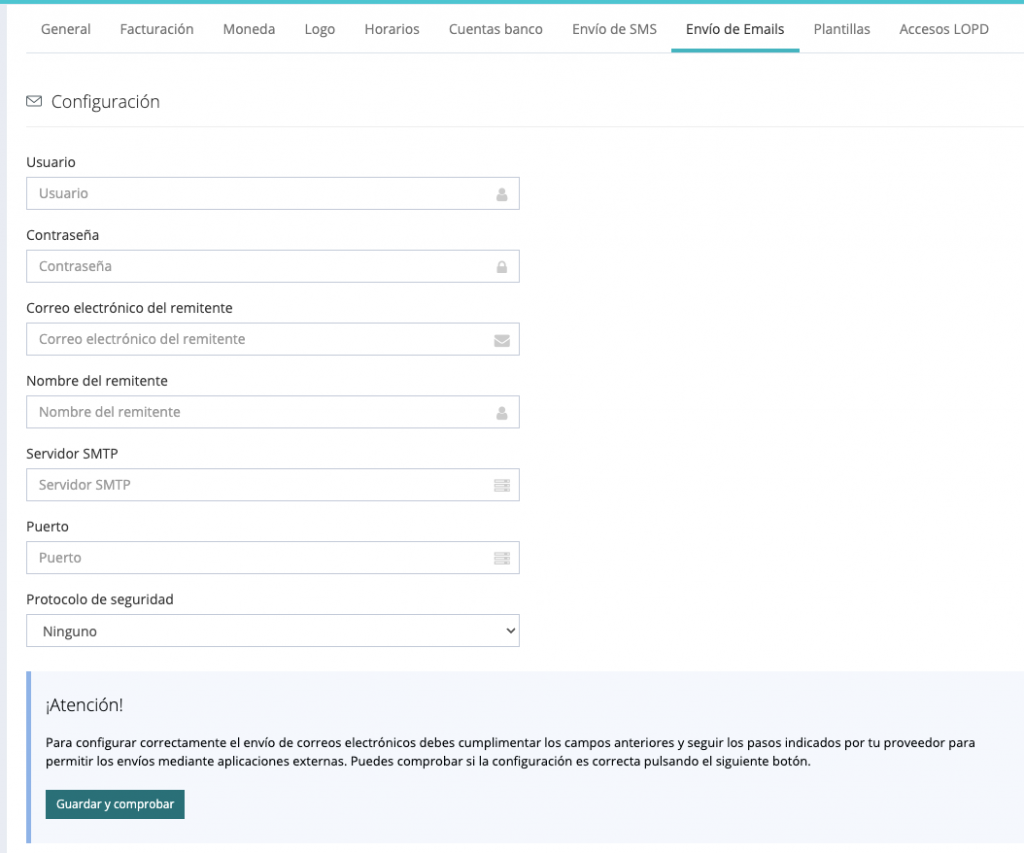Image resolution: width=1024 pixels, height=853 pixels.
Task: Click into the Servidor SMTP text box
Action: coord(260,486)
